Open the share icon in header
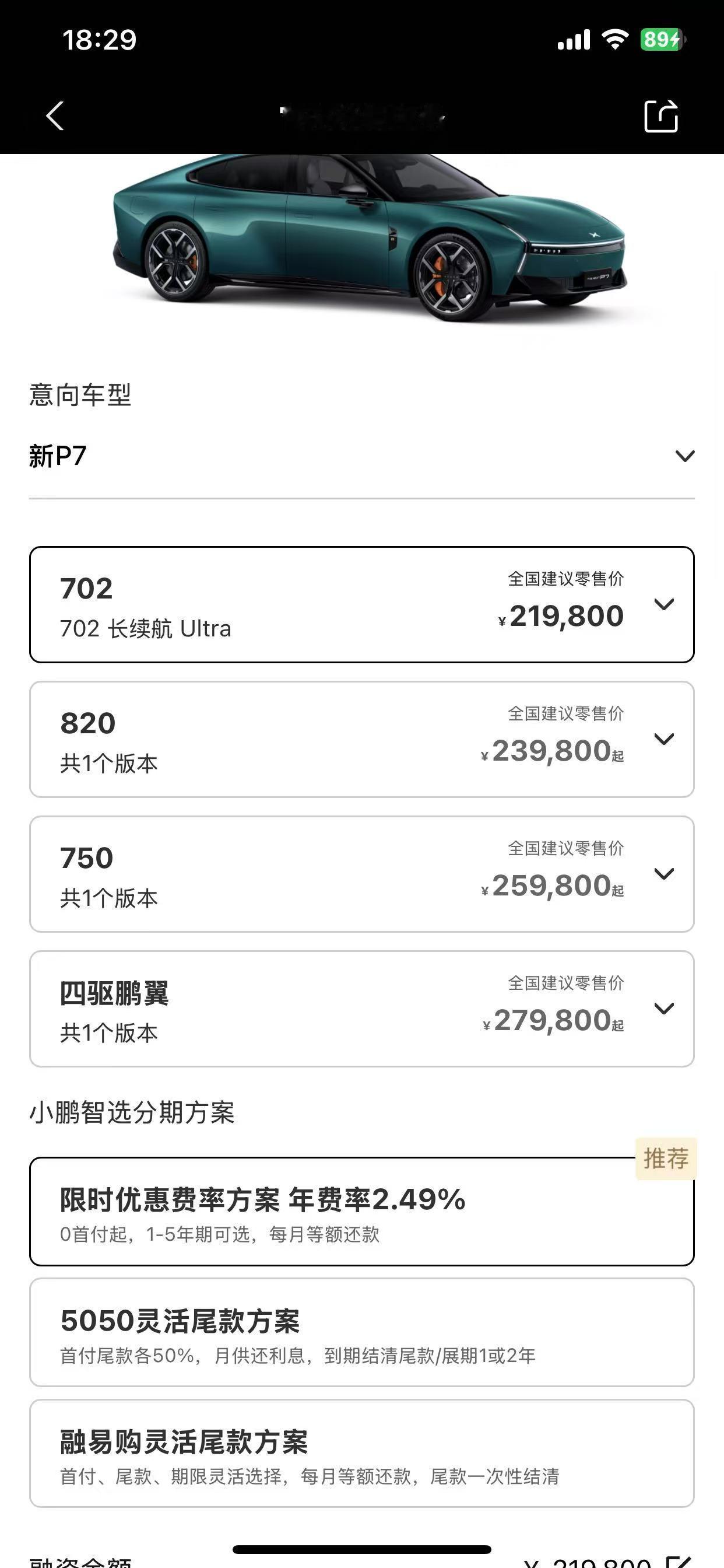The width and height of the screenshot is (724, 1568). point(660,115)
